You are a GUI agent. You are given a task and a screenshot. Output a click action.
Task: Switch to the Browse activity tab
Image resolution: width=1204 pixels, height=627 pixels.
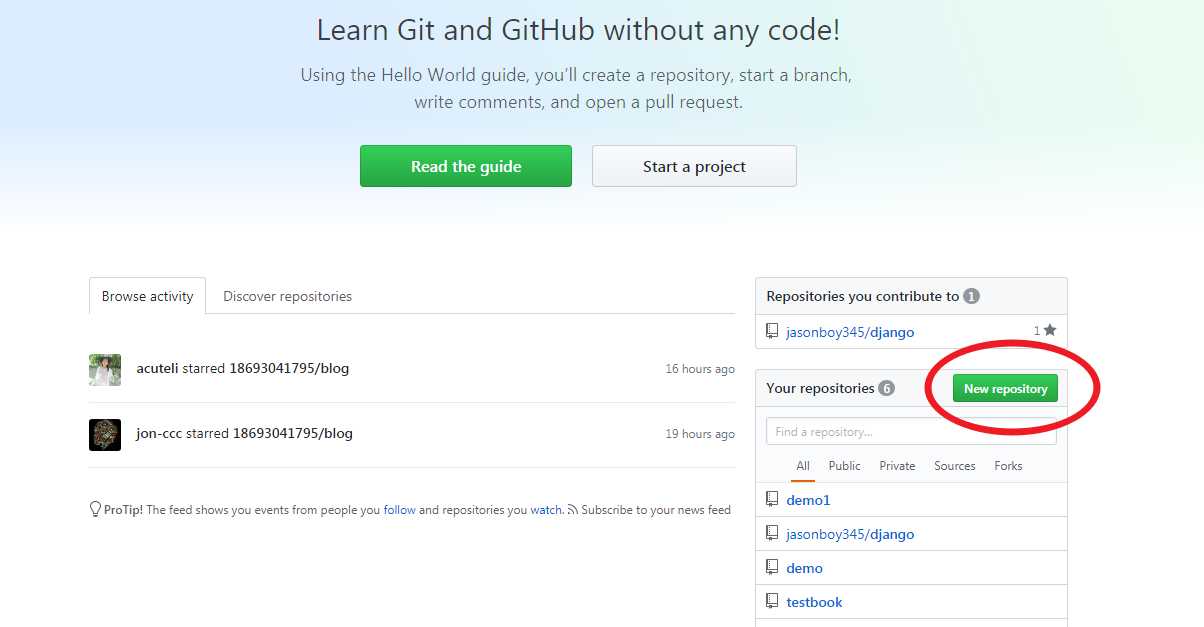(x=147, y=296)
